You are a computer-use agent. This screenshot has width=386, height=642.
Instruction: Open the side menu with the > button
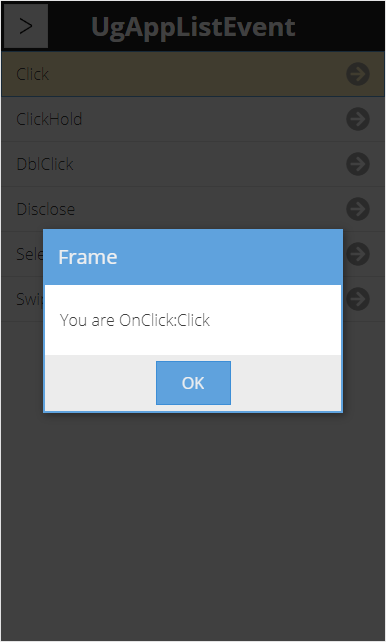pyautogui.click(x=26, y=26)
